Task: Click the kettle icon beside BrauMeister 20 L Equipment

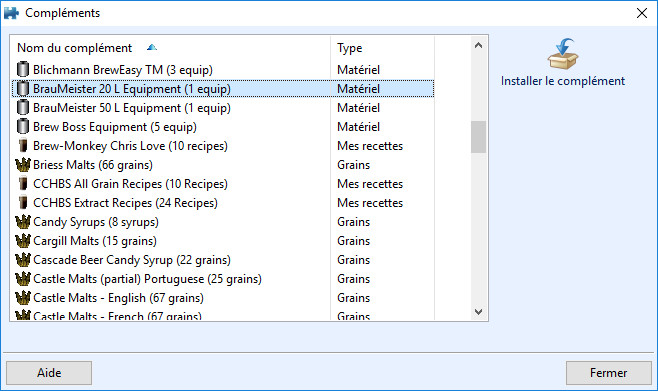Action: tap(23, 89)
